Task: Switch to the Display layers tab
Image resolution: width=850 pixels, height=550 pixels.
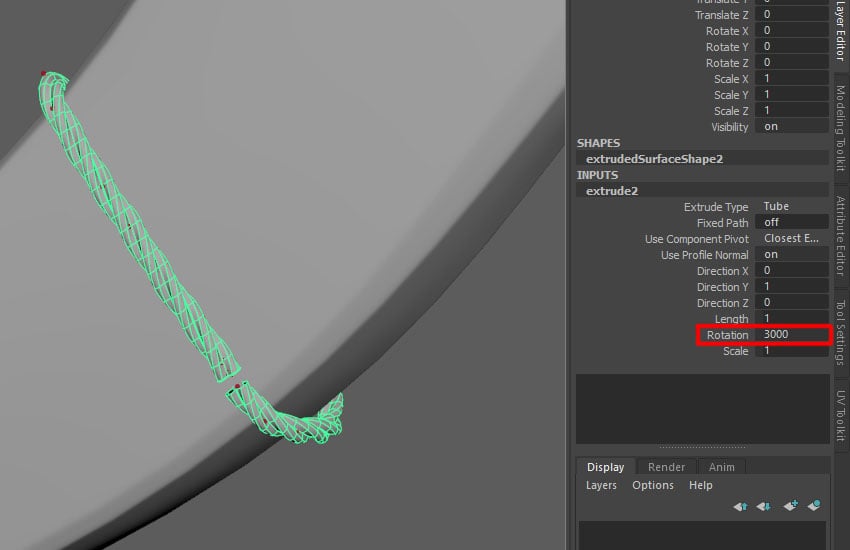Action: click(x=605, y=467)
